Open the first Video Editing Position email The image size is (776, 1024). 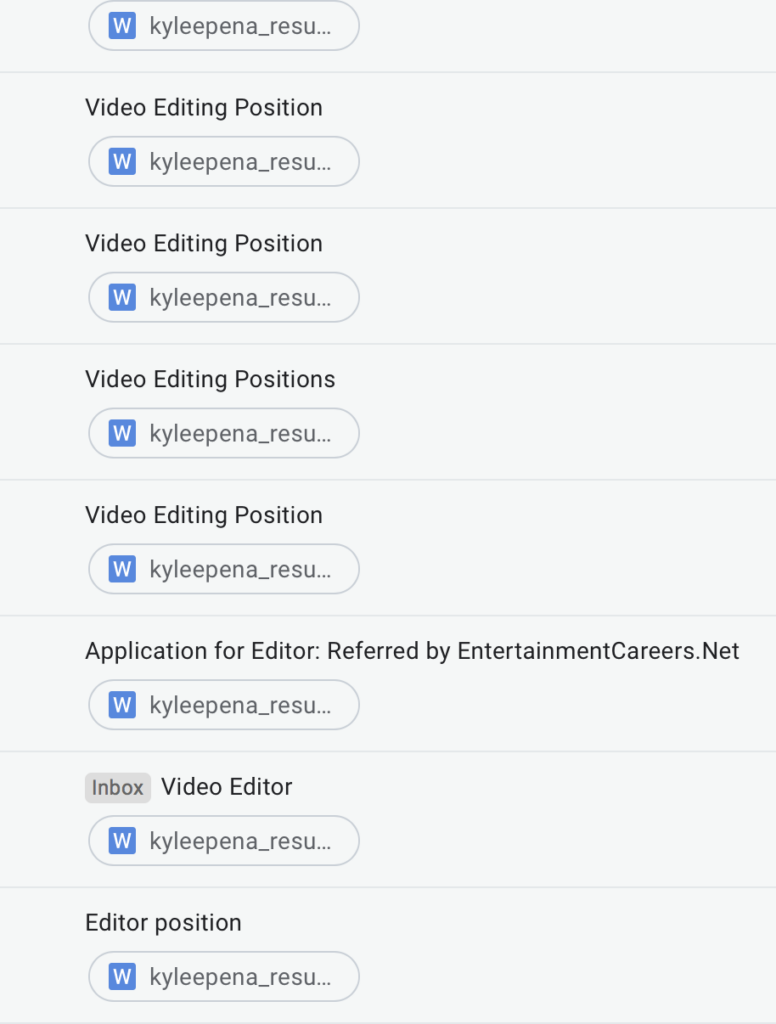204,108
